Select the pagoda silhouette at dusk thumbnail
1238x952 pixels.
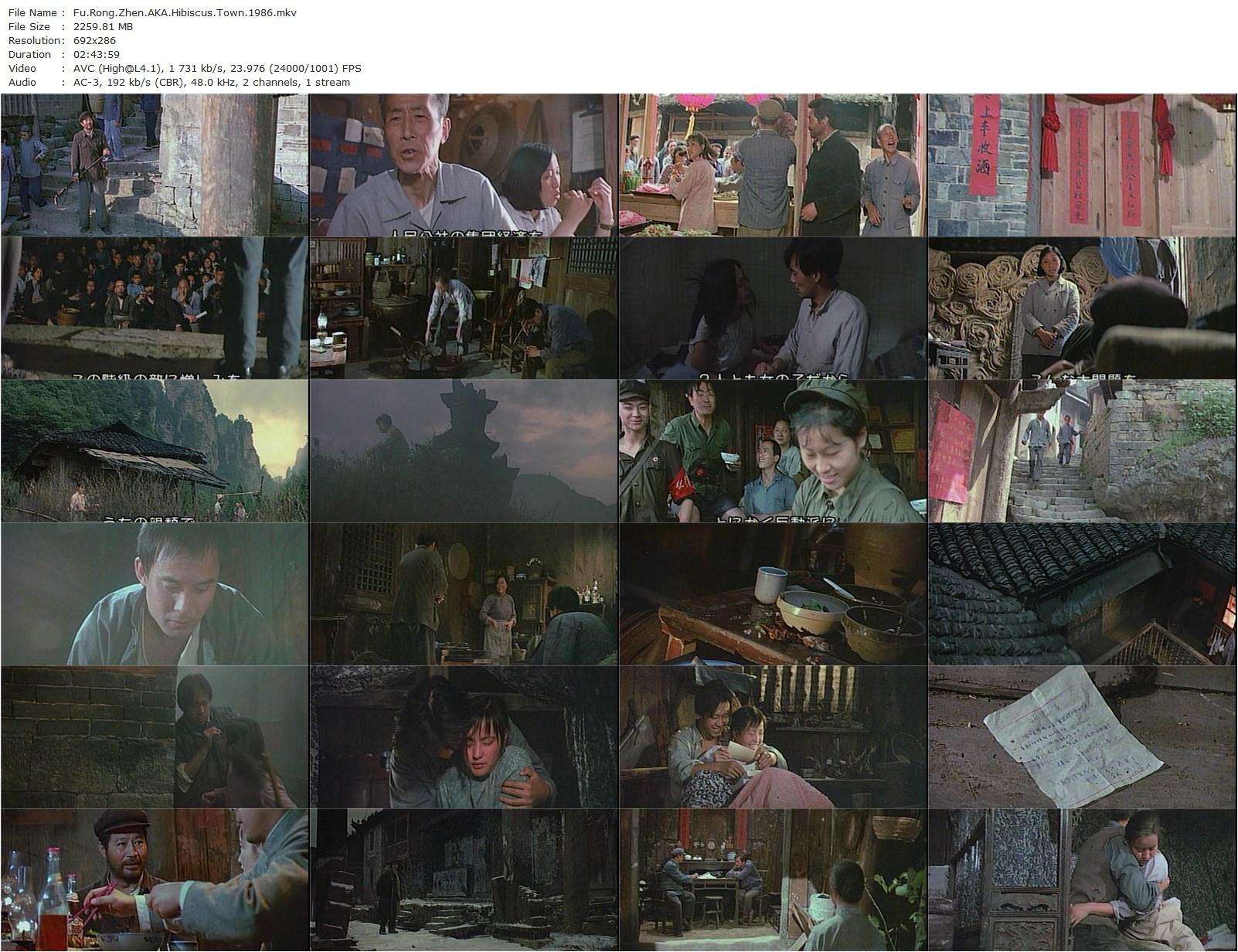464,452
